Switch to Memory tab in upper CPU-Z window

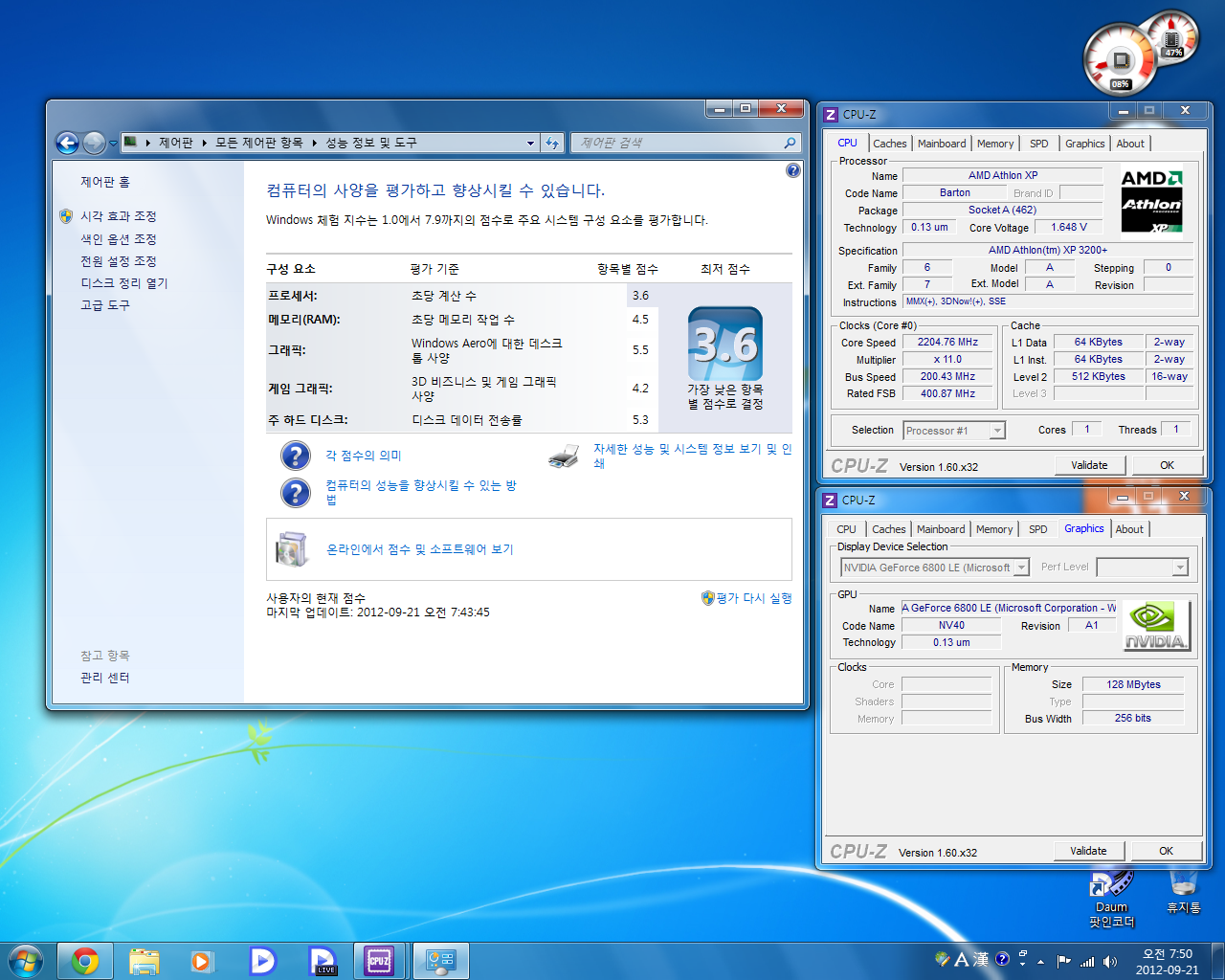click(x=995, y=144)
